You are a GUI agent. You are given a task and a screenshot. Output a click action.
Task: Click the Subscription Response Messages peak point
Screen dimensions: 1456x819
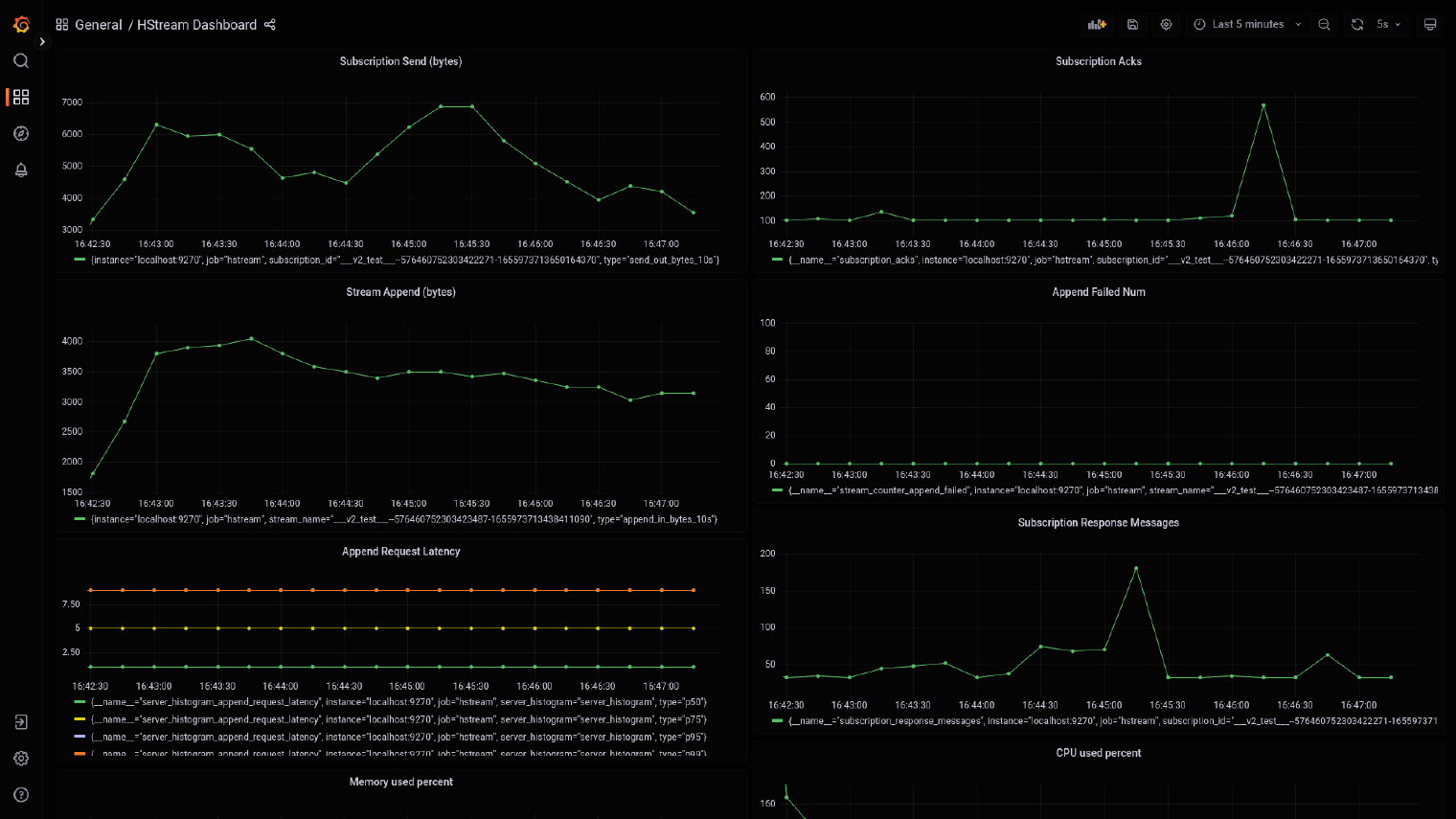tap(1136, 568)
